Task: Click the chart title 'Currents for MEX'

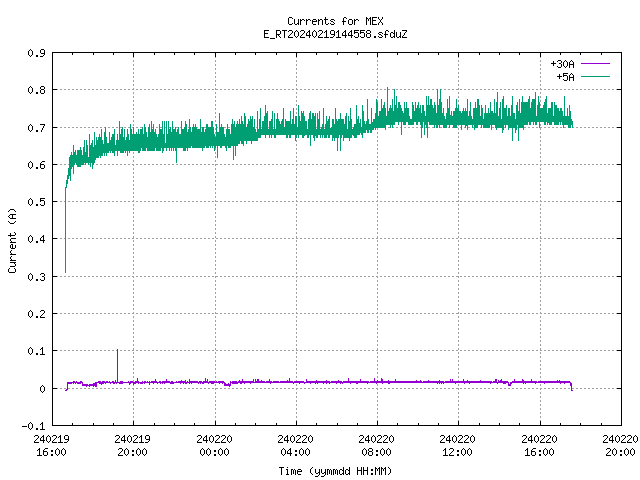Action: 335,21
